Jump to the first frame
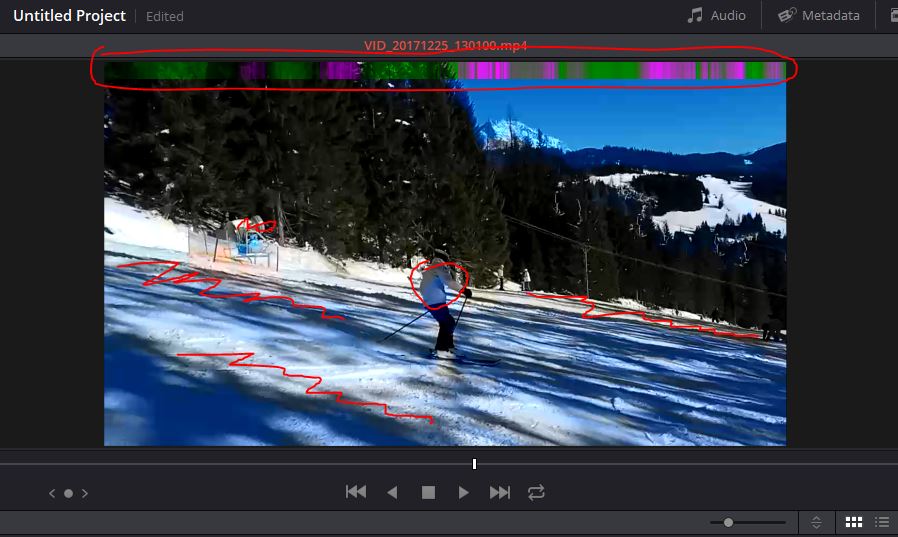Screen dimensions: 898x537 [x=356, y=492]
